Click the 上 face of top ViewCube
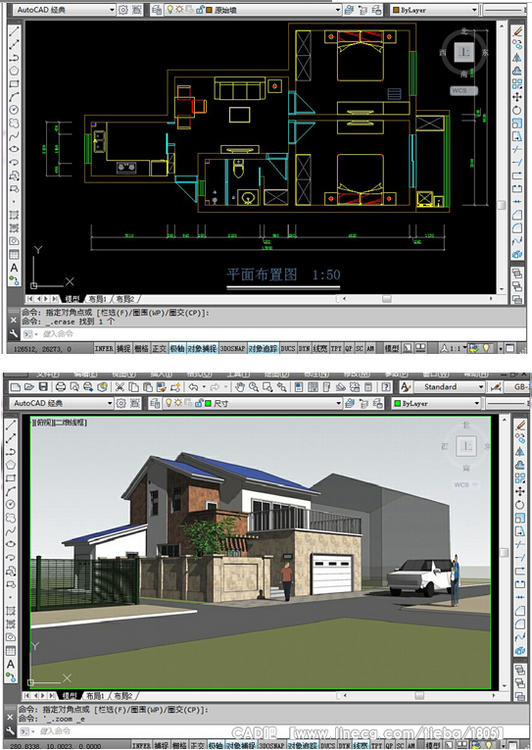532x750 pixels. (464, 52)
